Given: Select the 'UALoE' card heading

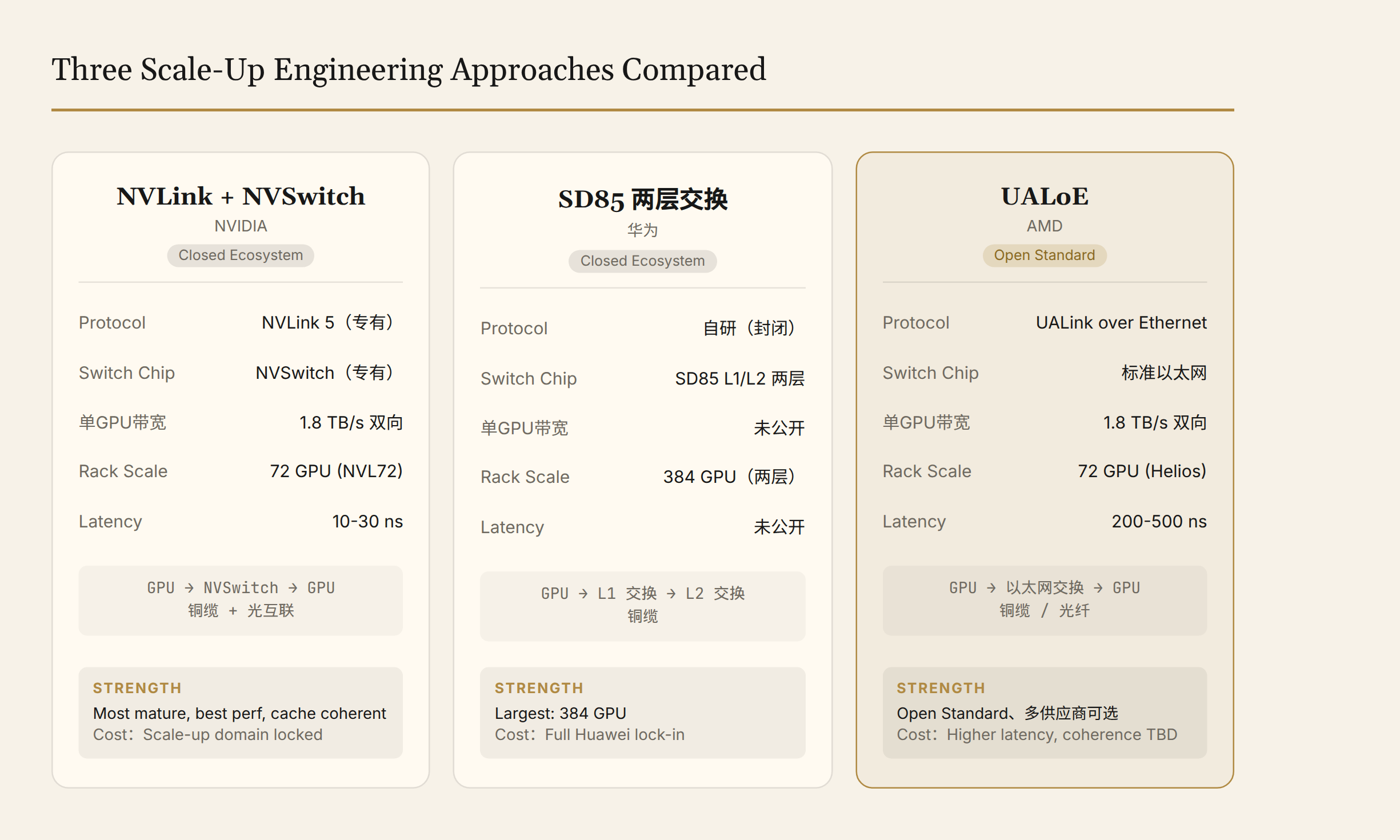Looking at the screenshot, I should click(x=1045, y=197).
